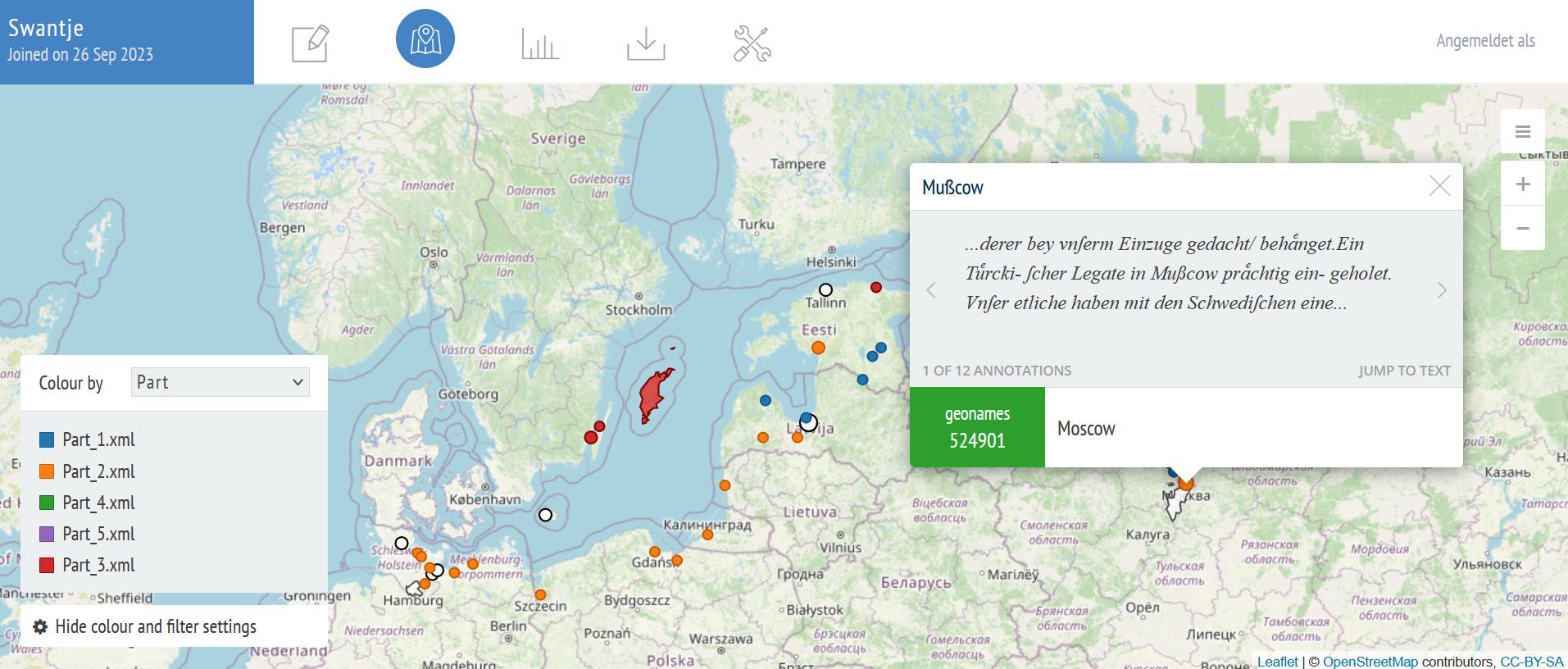This screenshot has height=669, width=1568.
Task: Click the red marker east of Tallinn
Action: point(876,287)
